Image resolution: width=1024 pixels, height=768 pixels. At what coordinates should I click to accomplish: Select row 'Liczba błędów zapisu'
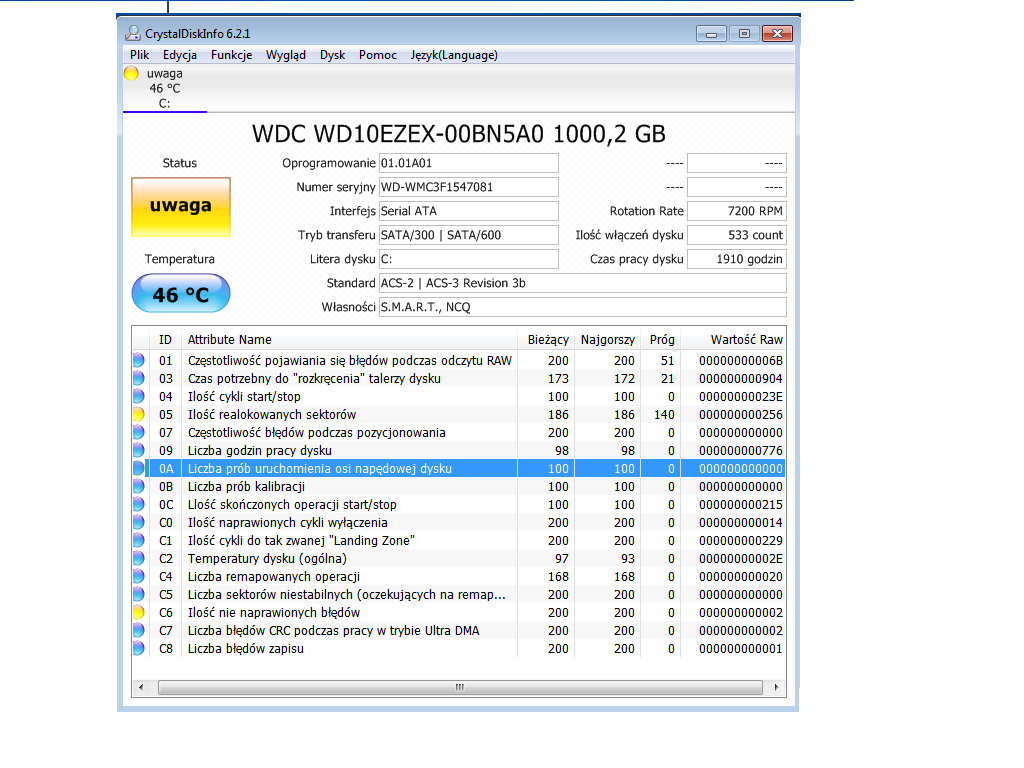tap(458, 648)
